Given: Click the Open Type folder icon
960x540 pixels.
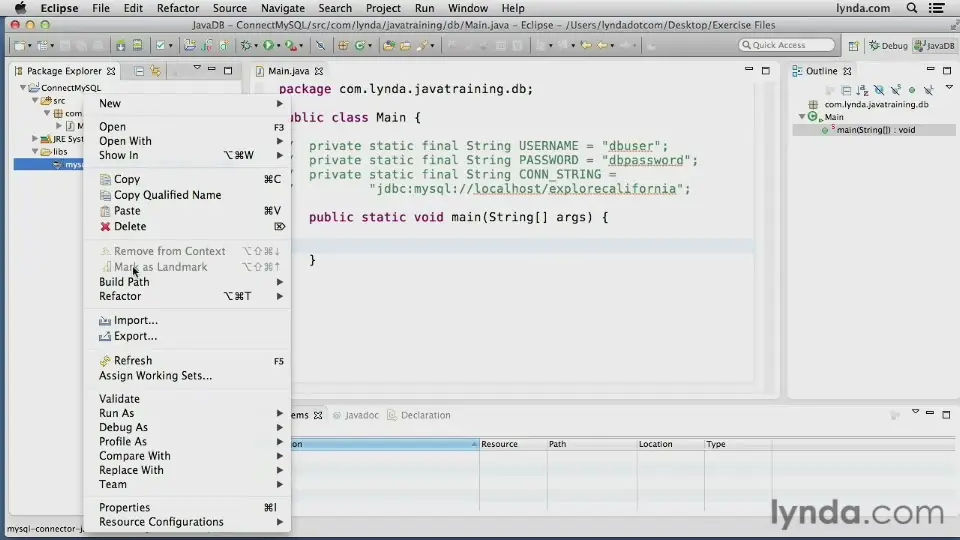Looking at the screenshot, I should [x=388, y=45].
